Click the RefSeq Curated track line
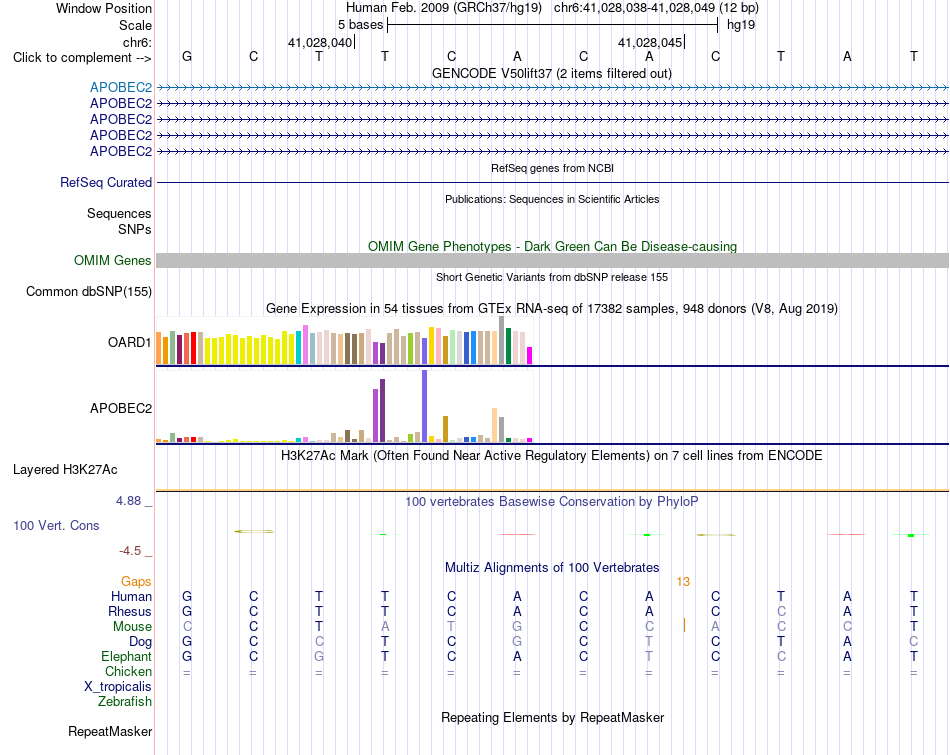The width and height of the screenshot is (950, 755). (552, 182)
